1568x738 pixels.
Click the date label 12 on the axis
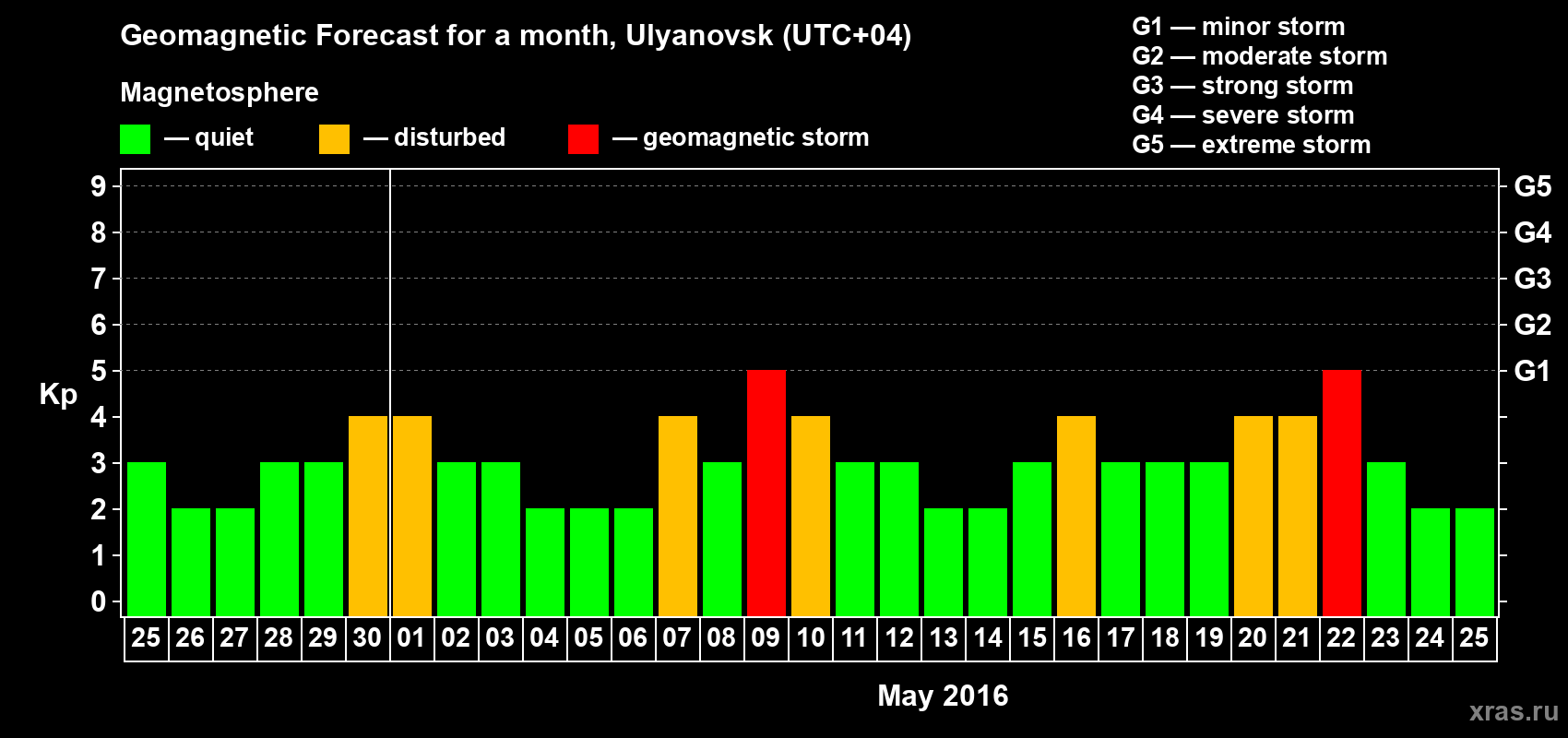coord(898,638)
